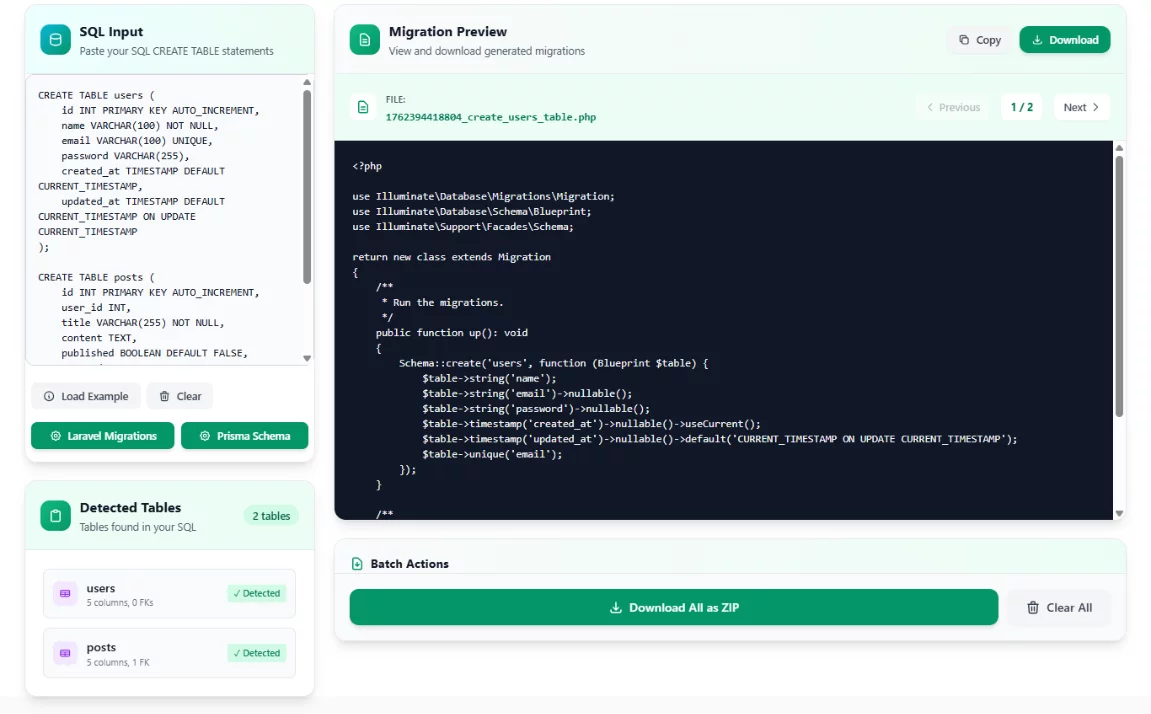Click the clipboard icon on Detected Tables header
1151x714 pixels.
pyautogui.click(x=55, y=516)
